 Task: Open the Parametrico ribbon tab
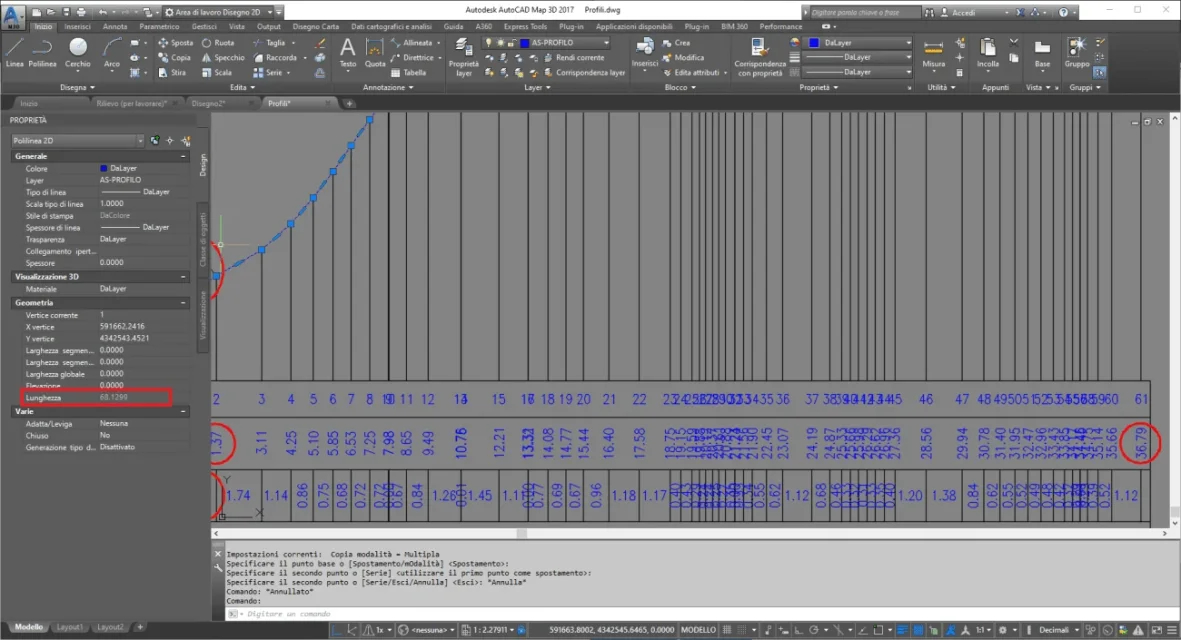pyautogui.click(x=159, y=26)
